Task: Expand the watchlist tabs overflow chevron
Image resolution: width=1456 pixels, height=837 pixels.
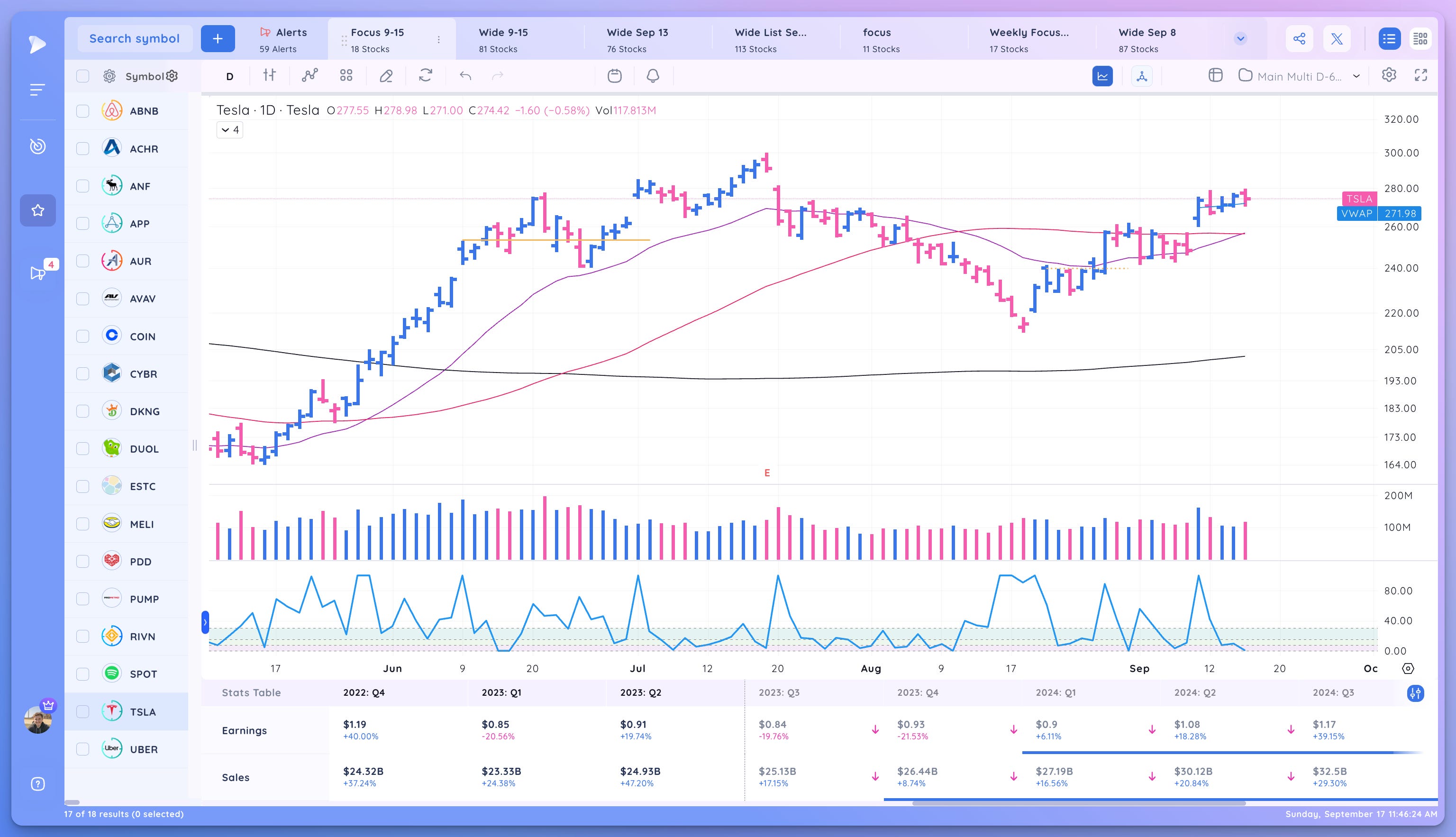Action: (x=1240, y=38)
